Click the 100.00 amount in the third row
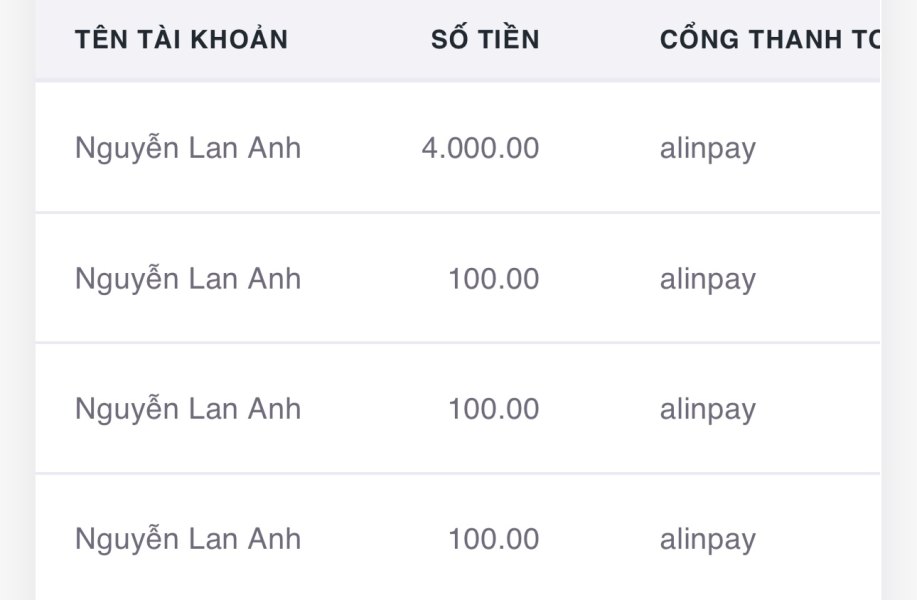Viewport: 917px width, 600px height. coord(494,409)
